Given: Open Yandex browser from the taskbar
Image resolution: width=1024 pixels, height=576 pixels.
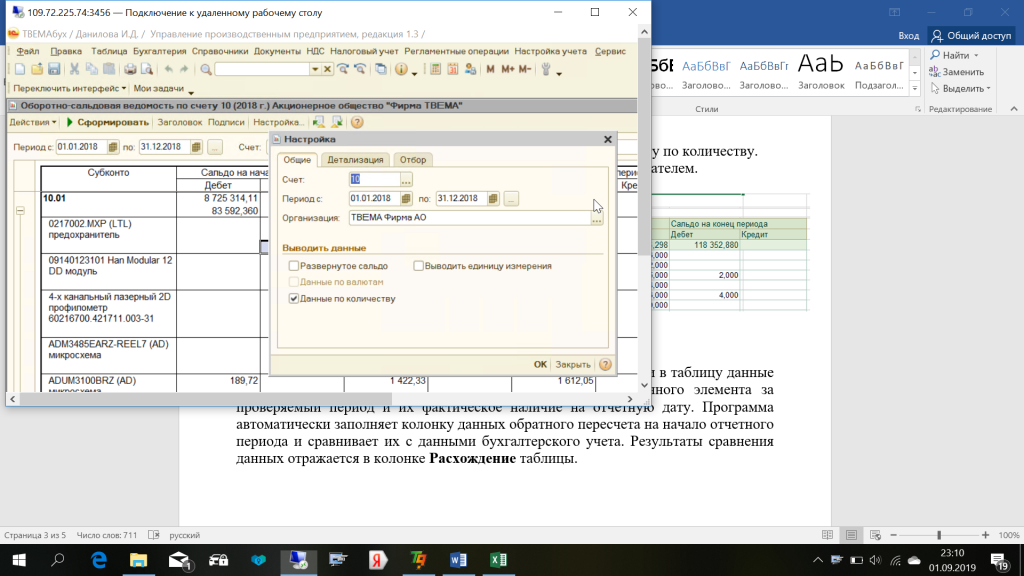Looking at the screenshot, I should click(377, 560).
